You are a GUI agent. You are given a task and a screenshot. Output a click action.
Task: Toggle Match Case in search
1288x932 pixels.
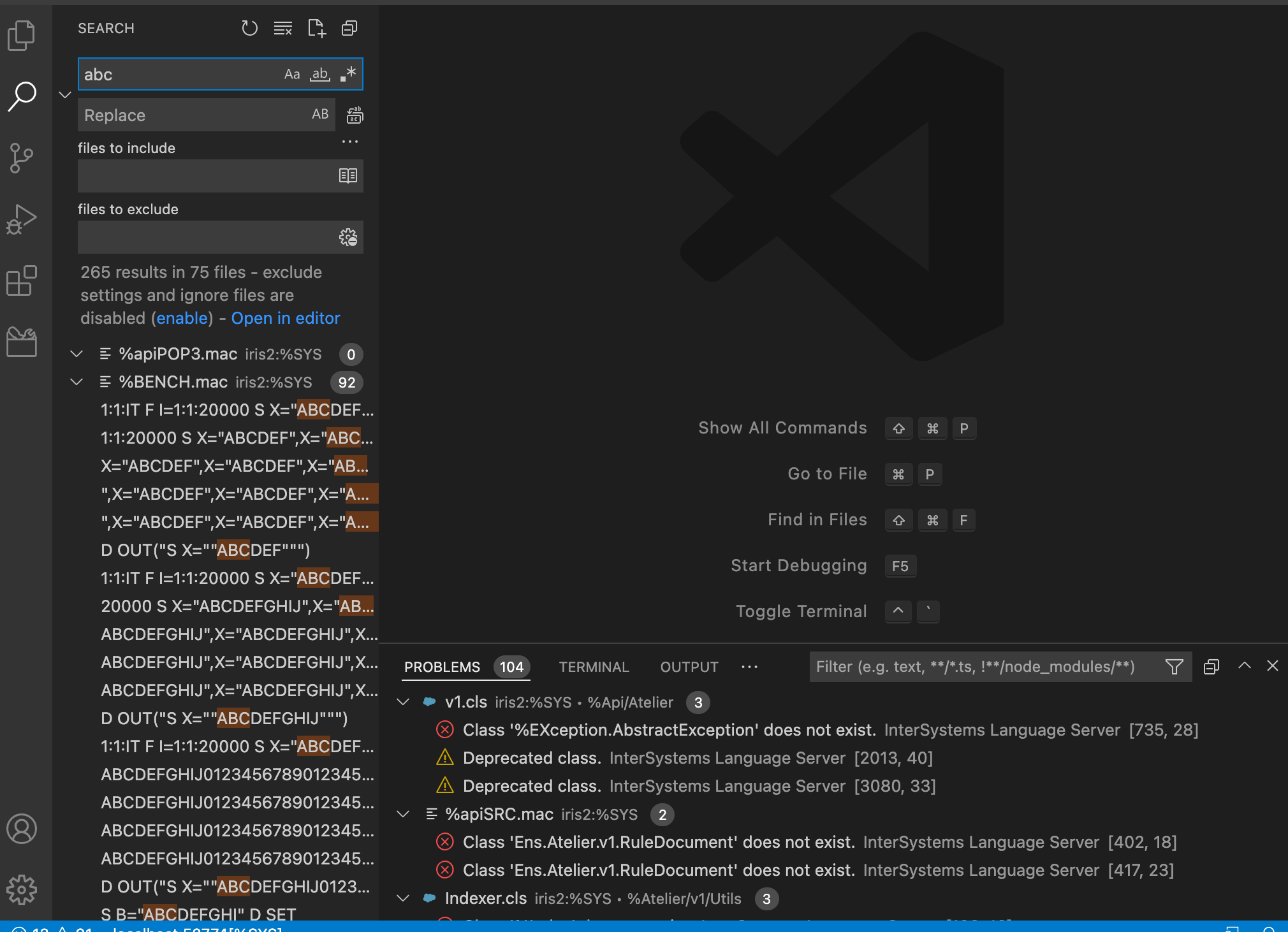[291, 74]
